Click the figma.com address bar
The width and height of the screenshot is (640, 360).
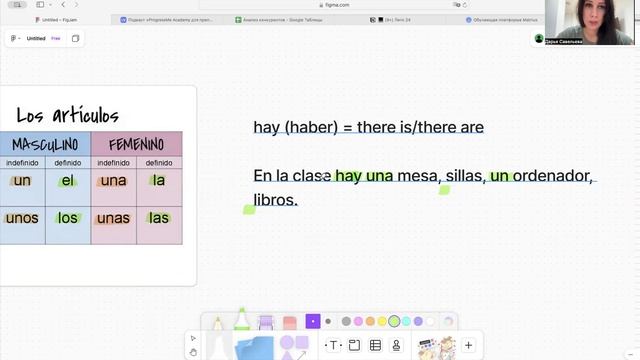[x=335, y=5]
